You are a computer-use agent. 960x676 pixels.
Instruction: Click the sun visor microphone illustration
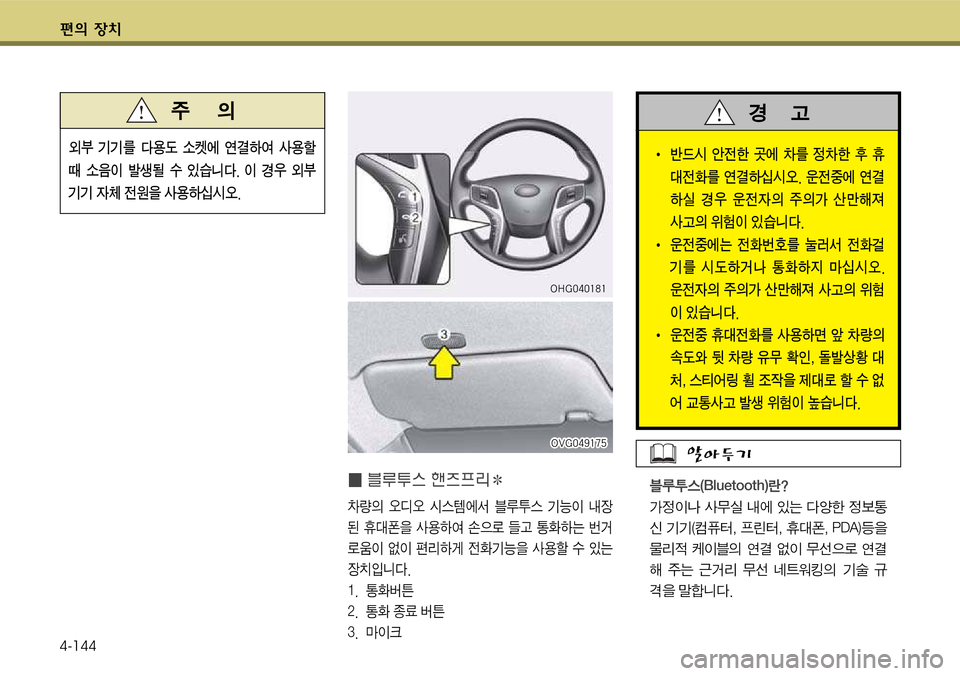tap(480, 377)
